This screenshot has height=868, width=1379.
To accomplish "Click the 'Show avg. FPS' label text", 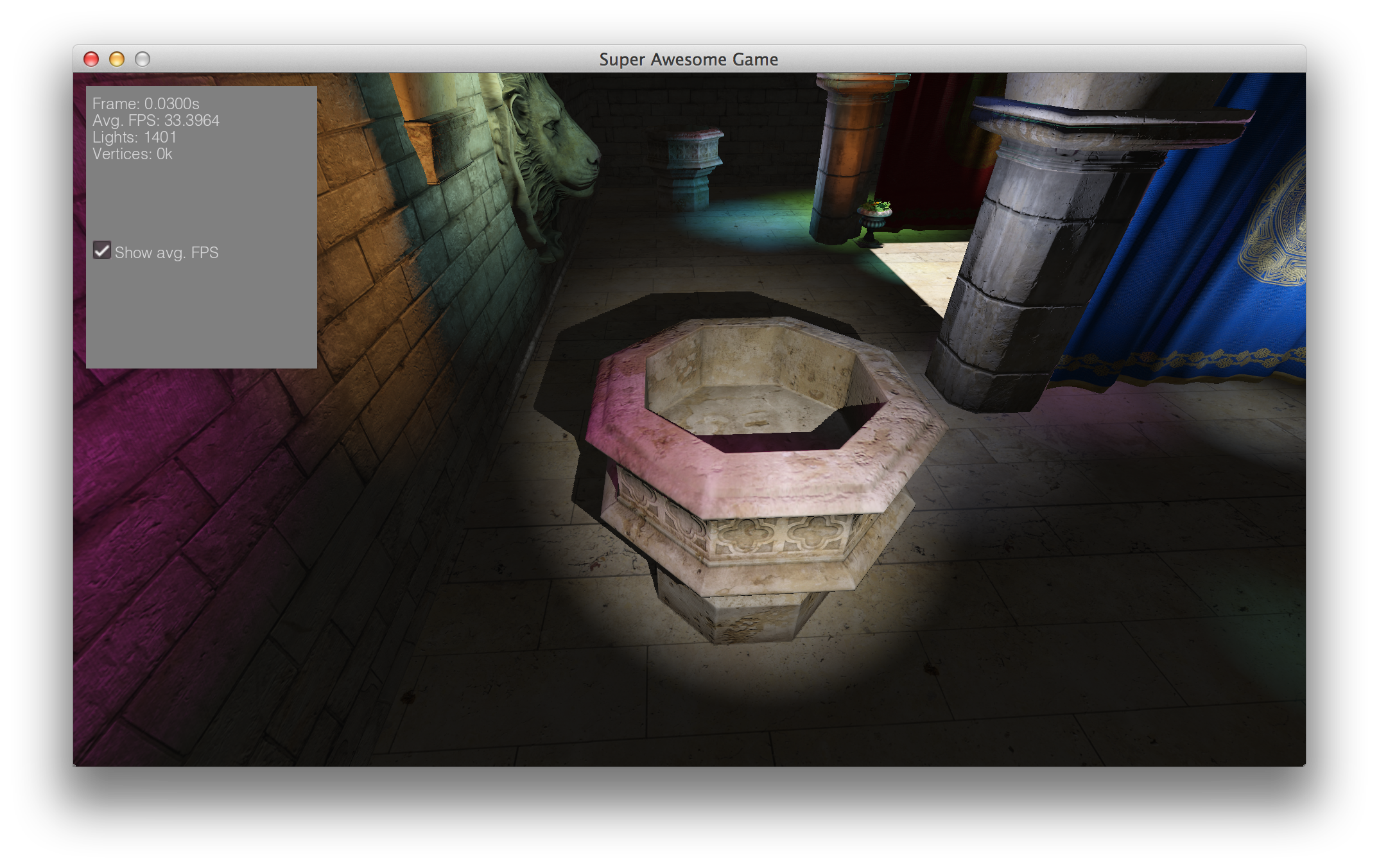I will point(166,253).
